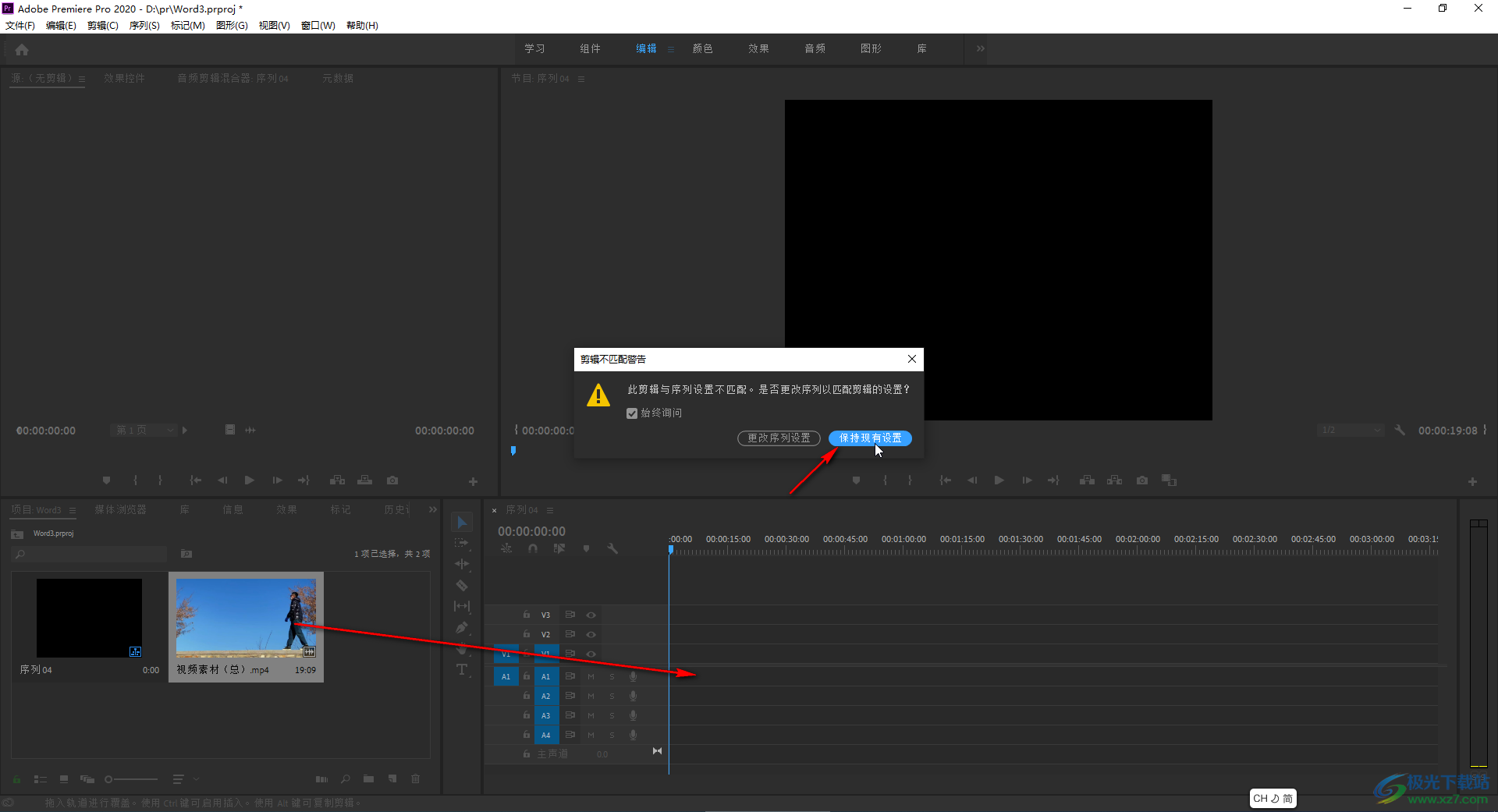Open program monitor panel menu
The image size is (1498, 812).
point(581,79)
